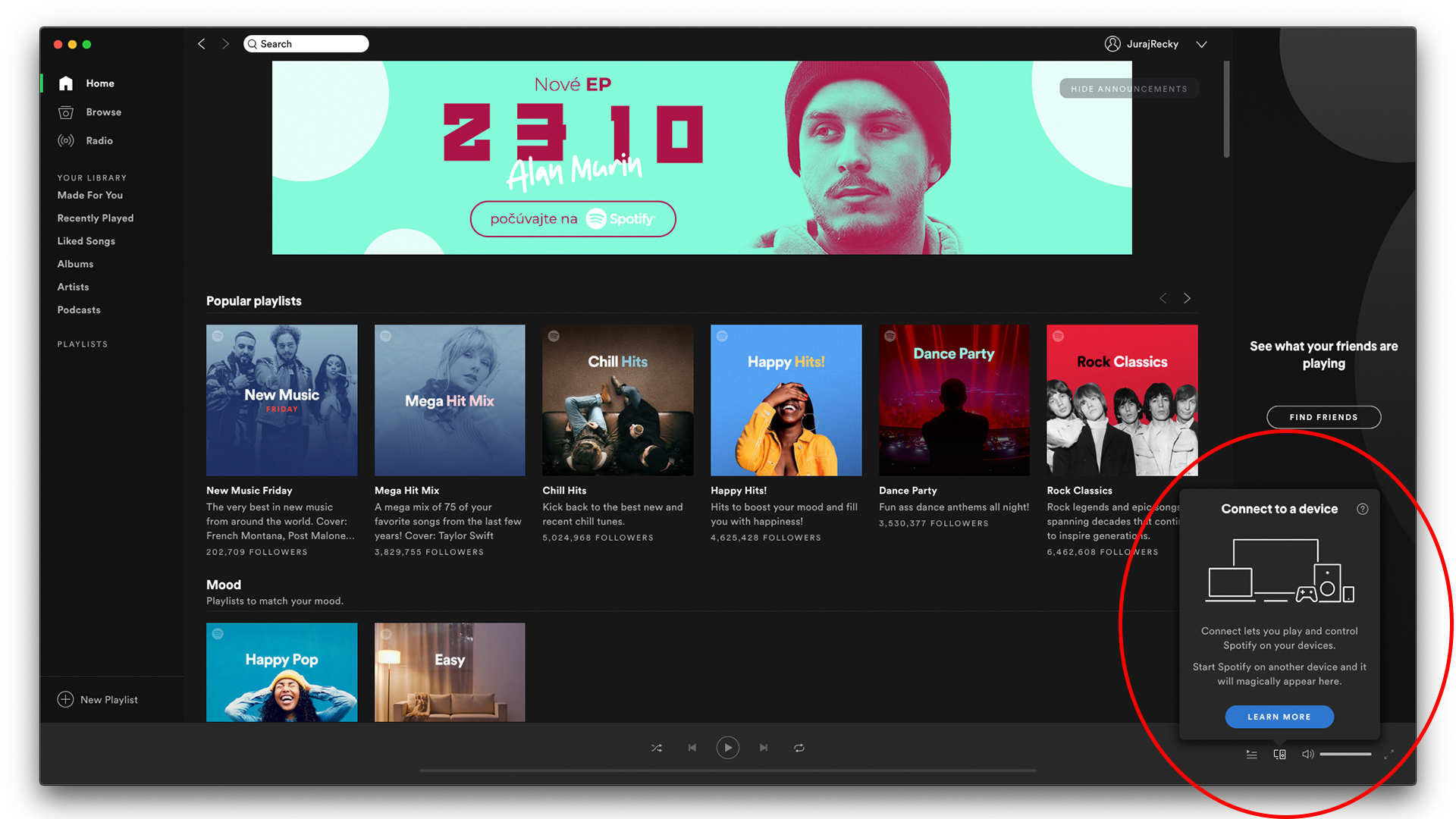Mute with the volume speaker icon
The image size is (1456, 819).
coord(1308,755)
